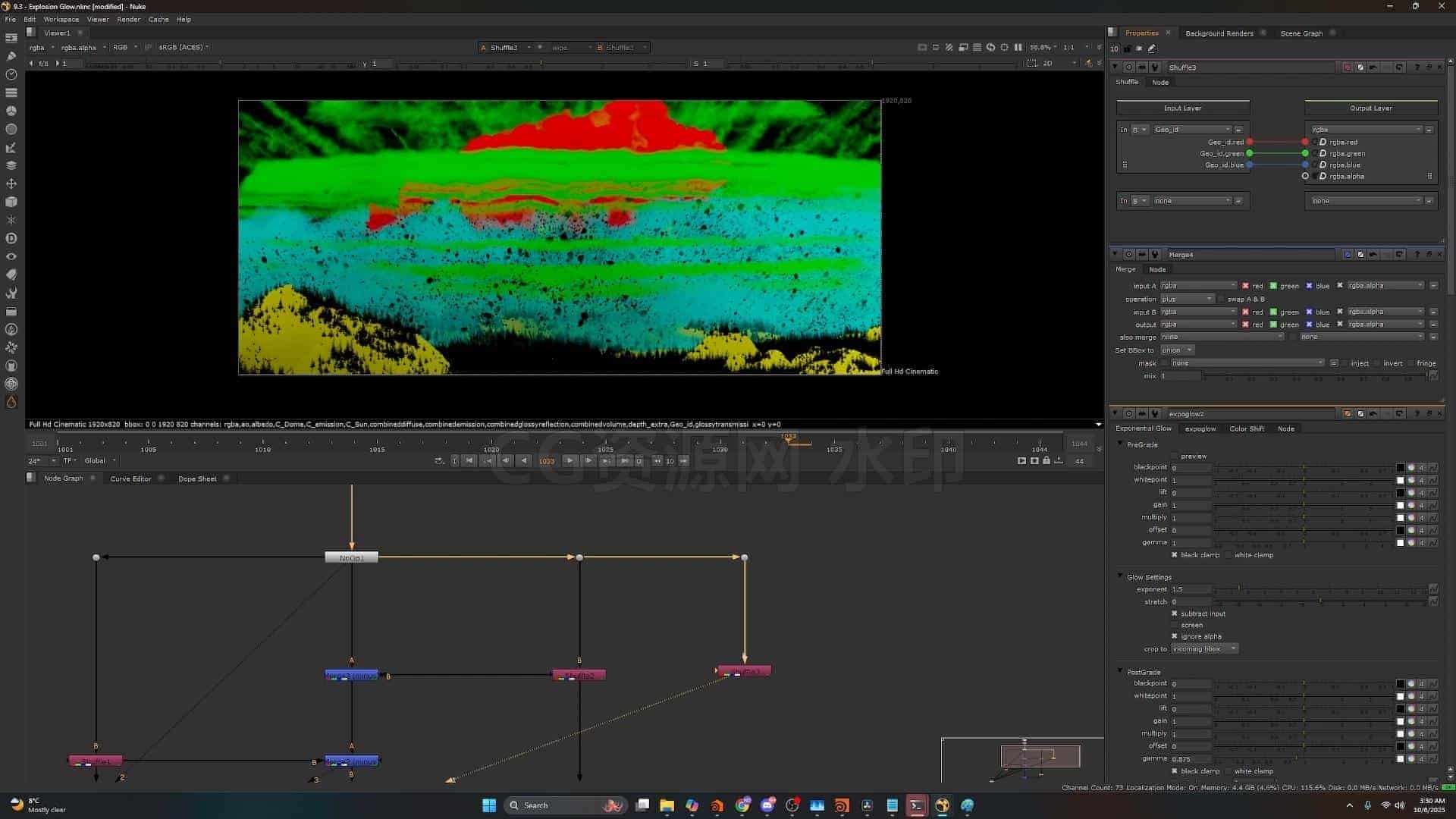The width and height of the screenshot is (1456, 819).
Task: Collapse the Glow Settings section
Action: 1120,576
